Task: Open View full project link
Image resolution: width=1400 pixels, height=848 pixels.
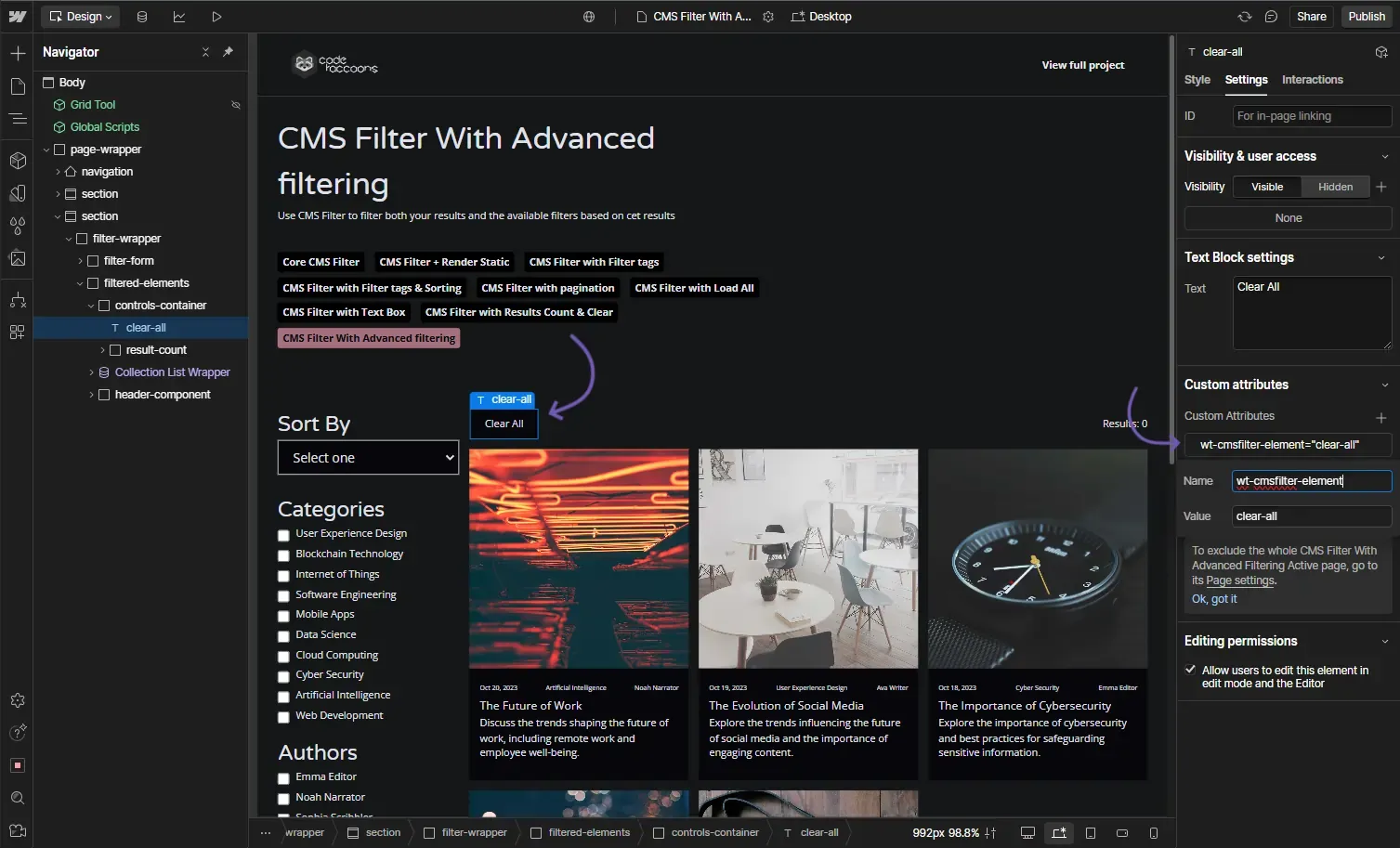Action: (1082, 65)
